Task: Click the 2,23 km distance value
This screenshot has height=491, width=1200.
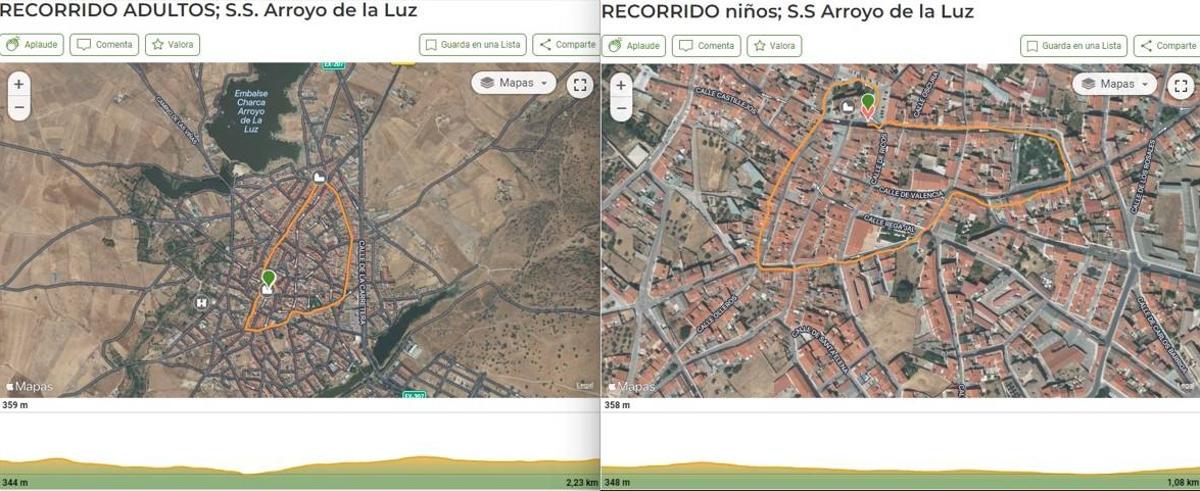Action: click(x=582, y=483)
